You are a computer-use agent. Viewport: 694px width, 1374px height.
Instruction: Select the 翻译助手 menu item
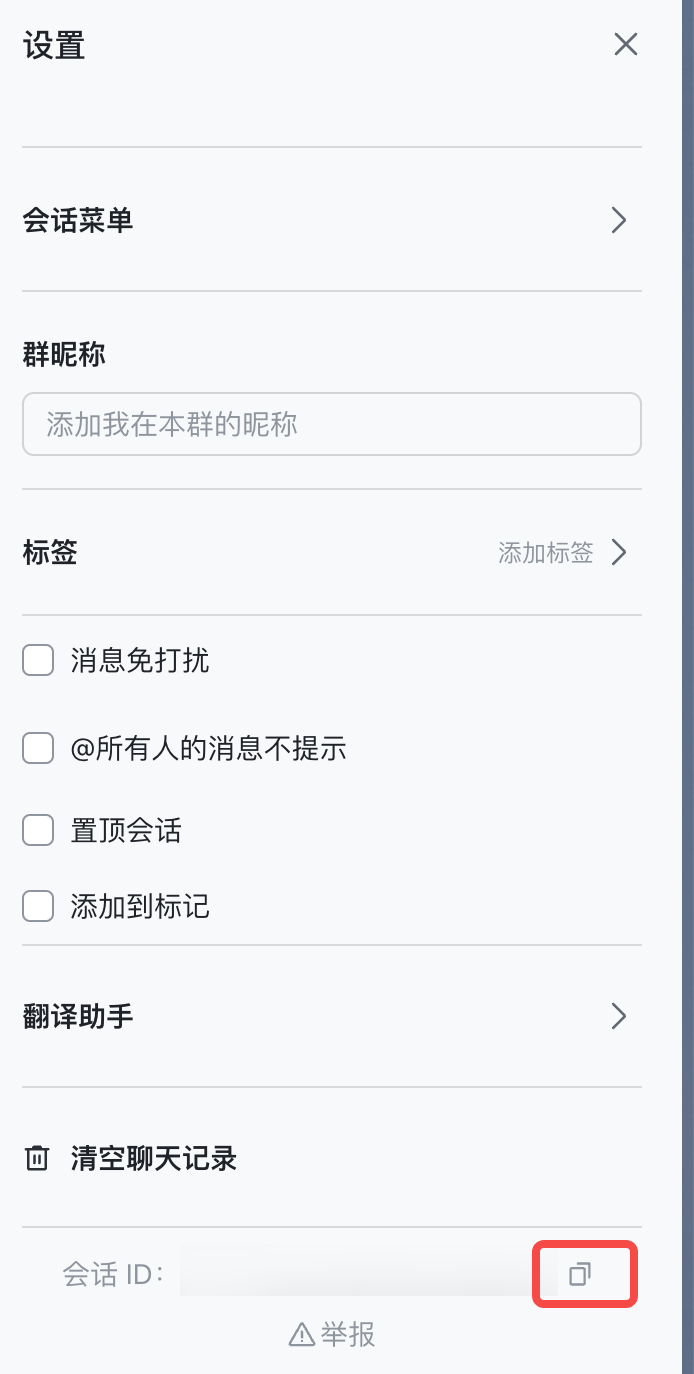78,1017
